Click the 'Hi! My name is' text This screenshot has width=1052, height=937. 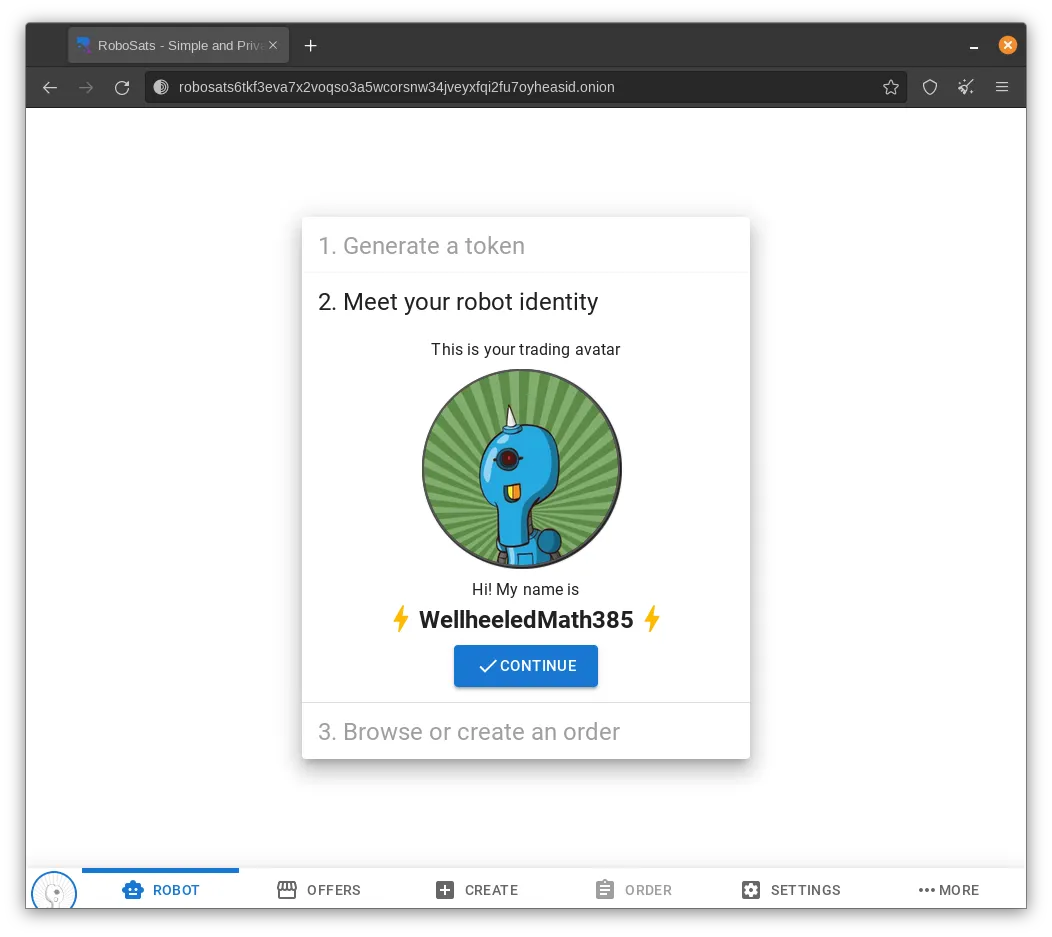click(x=525, y=590)
